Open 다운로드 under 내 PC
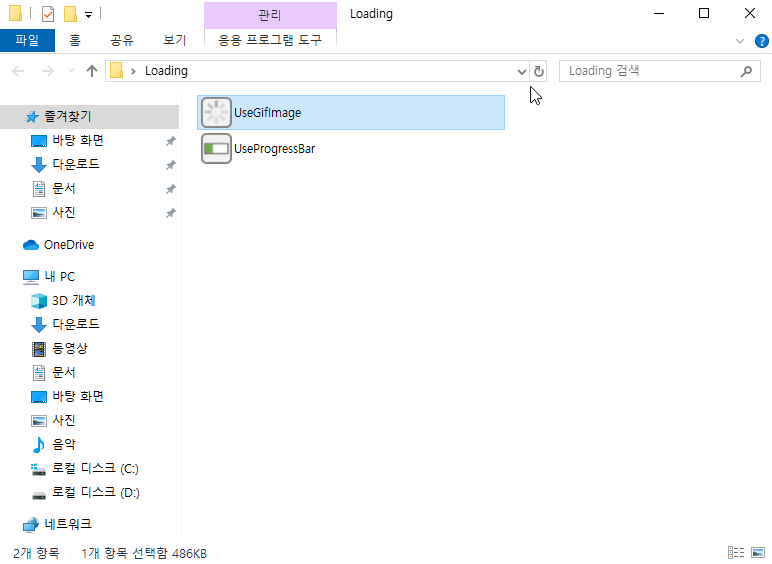Screen dimensions: 772x564 tap(76, 324)
